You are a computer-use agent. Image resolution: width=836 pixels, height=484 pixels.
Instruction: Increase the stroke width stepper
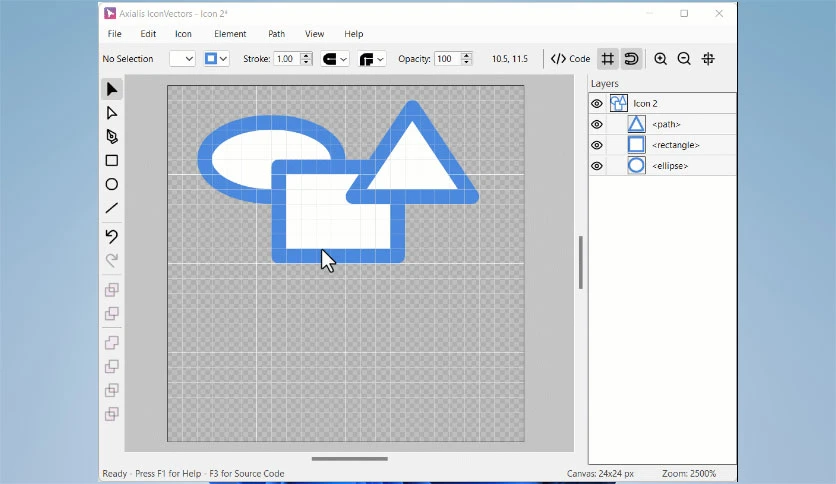pyautogui.click(x=306, y=55)
